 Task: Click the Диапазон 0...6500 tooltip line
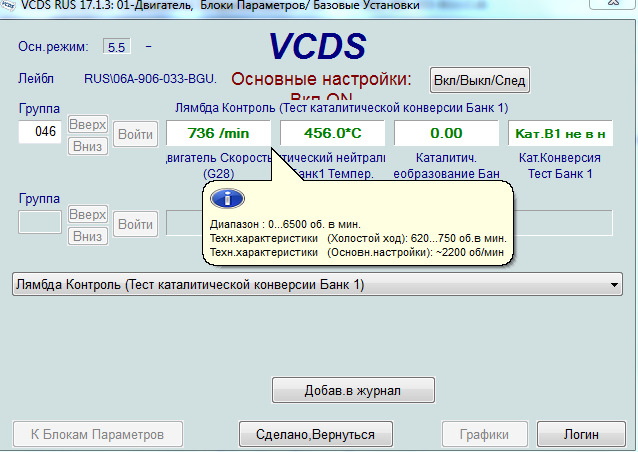tap(285, 224)
